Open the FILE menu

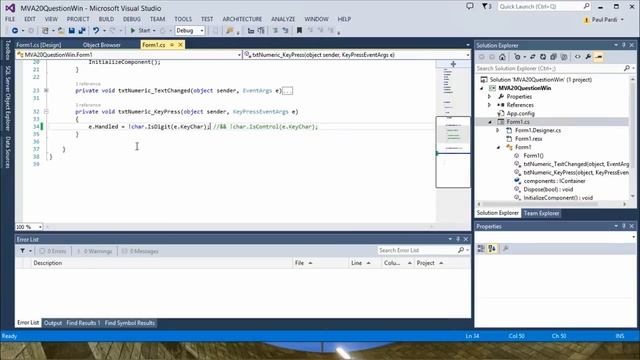pos(10,19)
